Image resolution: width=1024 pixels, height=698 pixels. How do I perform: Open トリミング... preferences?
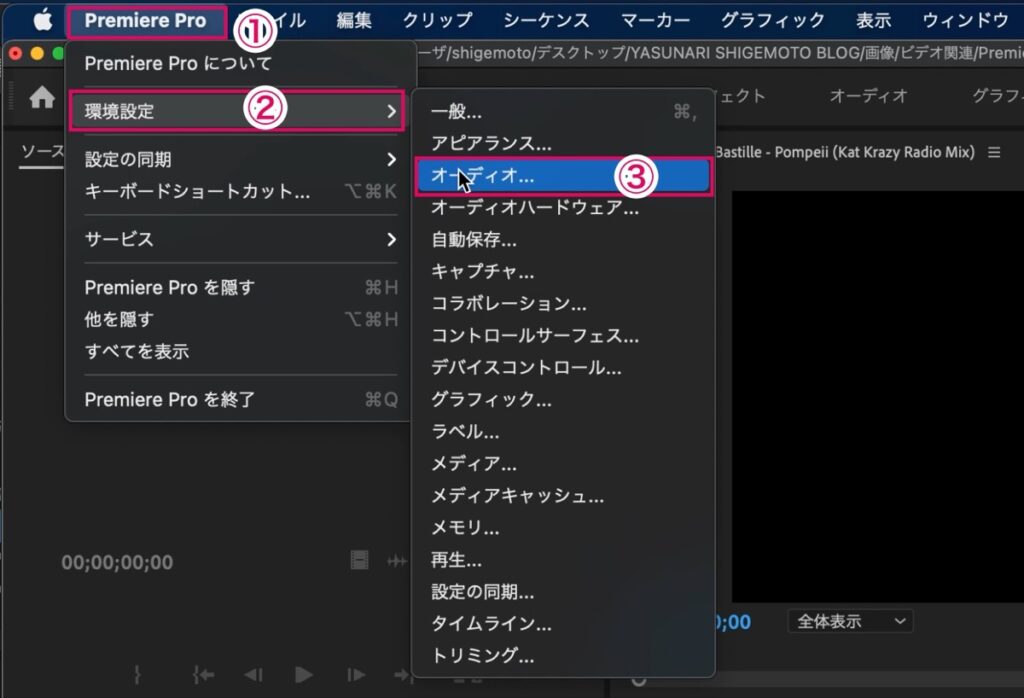point(564,656)
